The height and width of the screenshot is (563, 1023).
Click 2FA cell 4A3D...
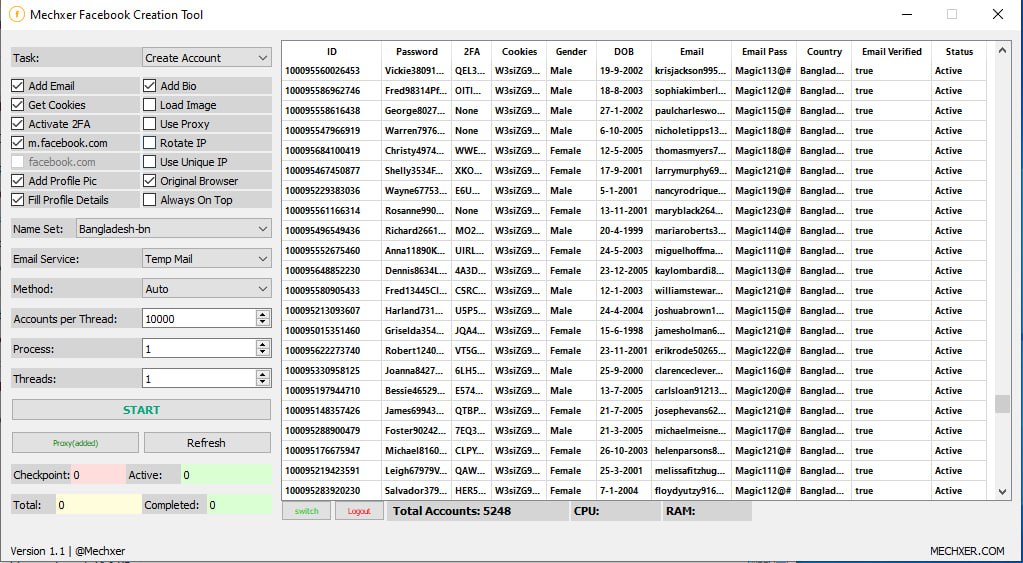point(470,270)
